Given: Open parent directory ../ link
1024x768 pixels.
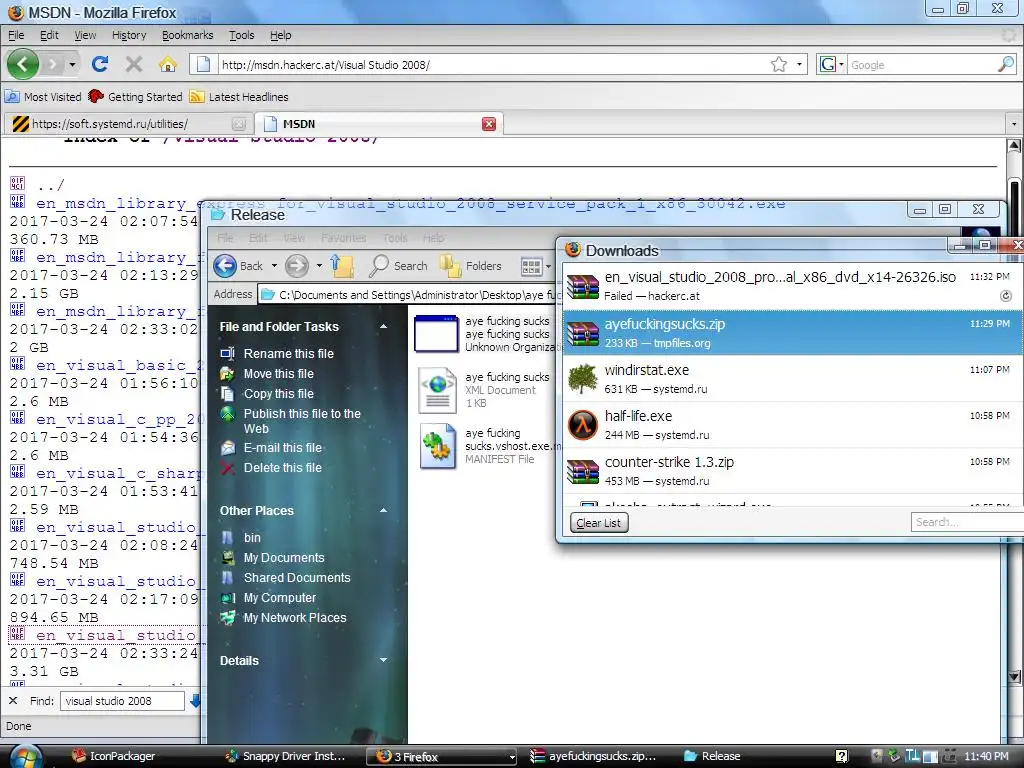Looking at the screenshot, I should [50, 186].
